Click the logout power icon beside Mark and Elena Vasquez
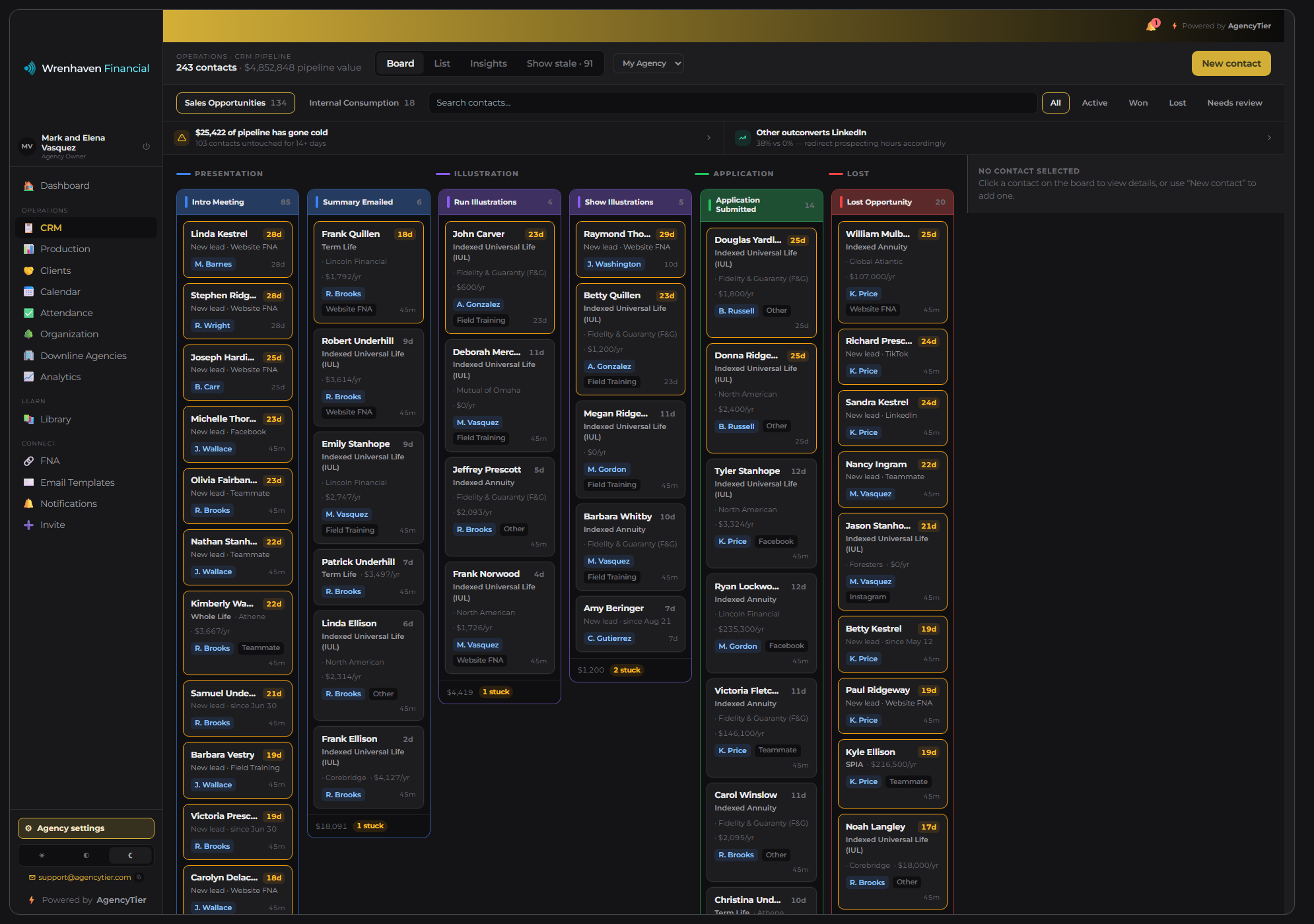 click(147, 147)
